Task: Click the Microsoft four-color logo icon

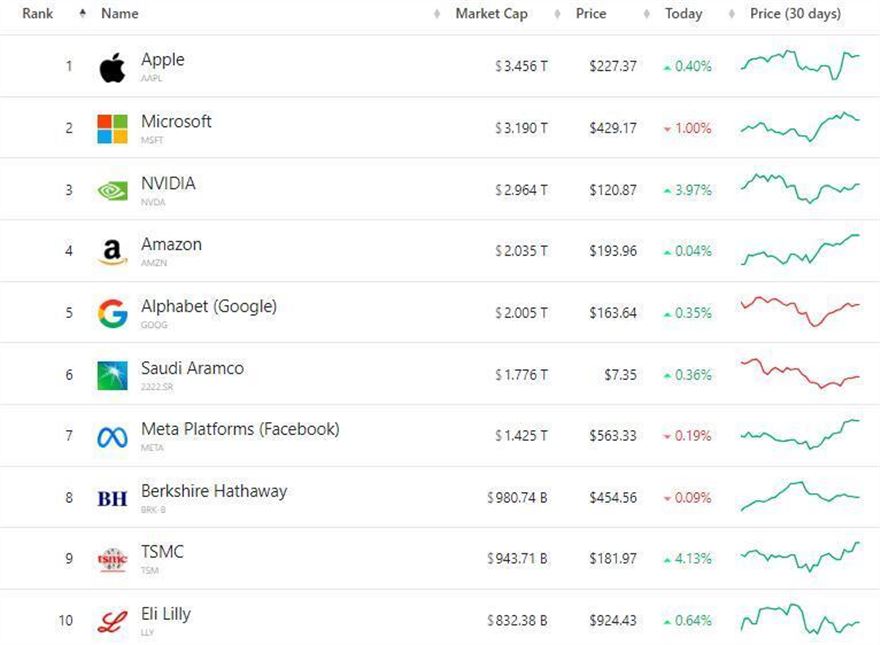Action: click(112, 129)
